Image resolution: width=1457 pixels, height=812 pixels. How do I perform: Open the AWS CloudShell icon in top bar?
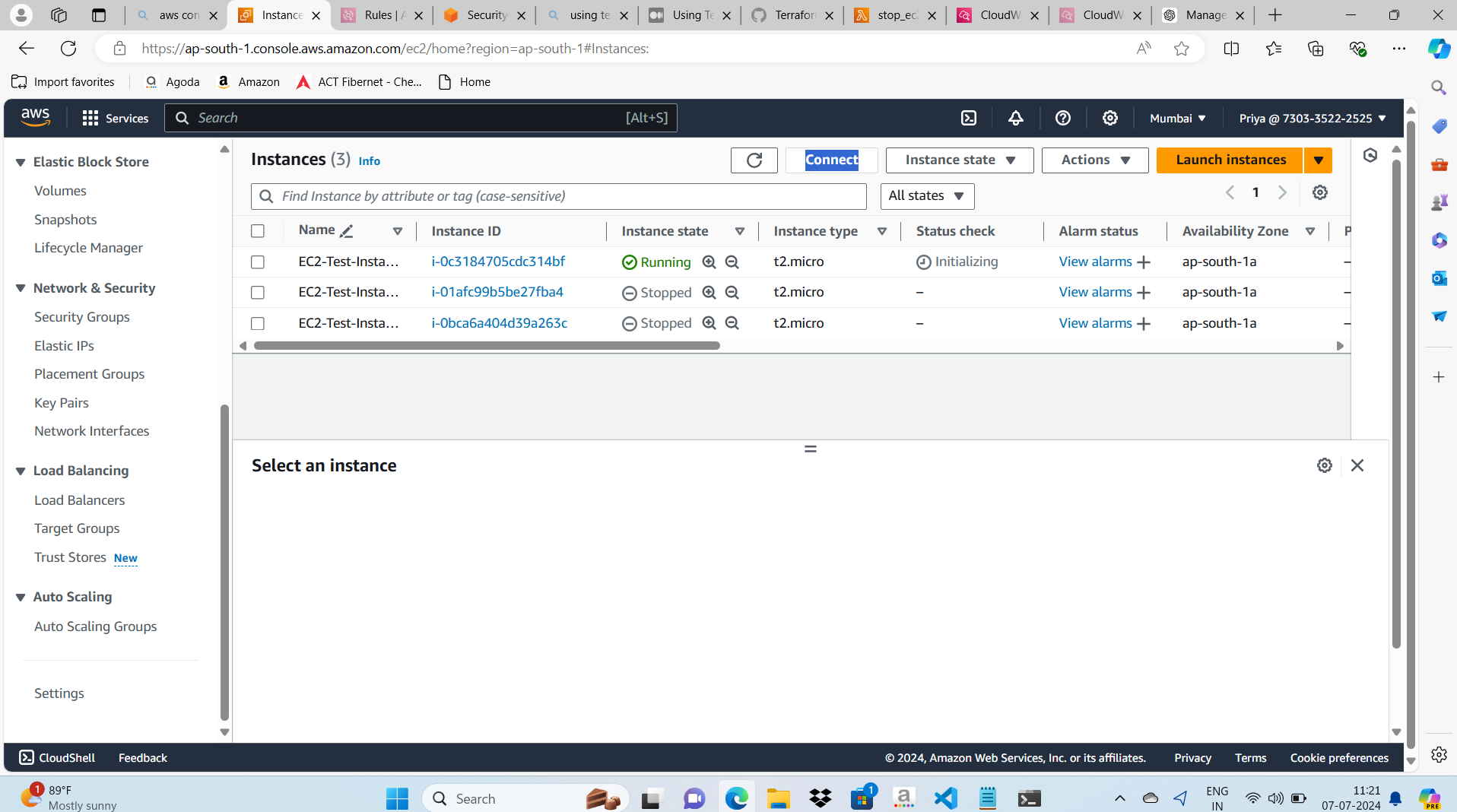969,118
